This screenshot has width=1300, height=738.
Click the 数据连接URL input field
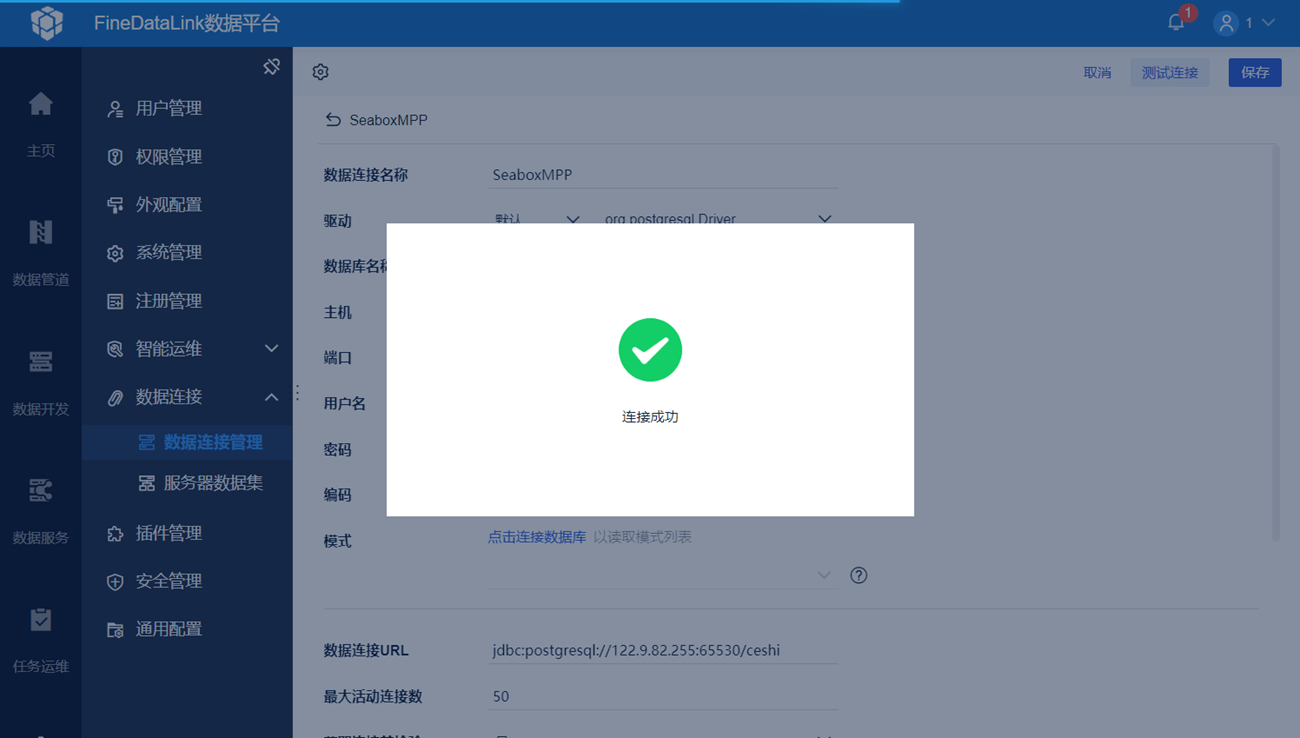coord(663,650)
